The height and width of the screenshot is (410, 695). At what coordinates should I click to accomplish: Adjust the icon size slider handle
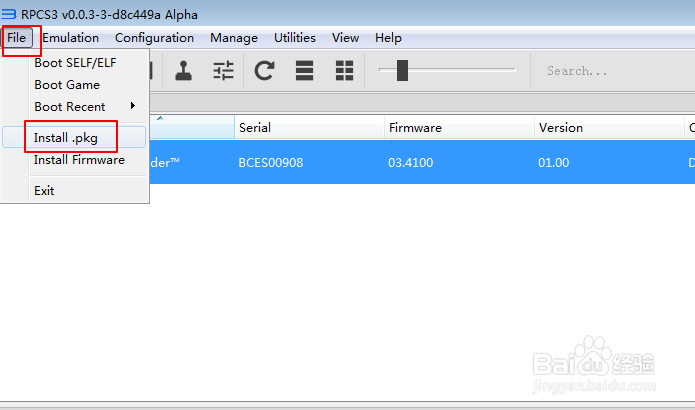[402, 70]
